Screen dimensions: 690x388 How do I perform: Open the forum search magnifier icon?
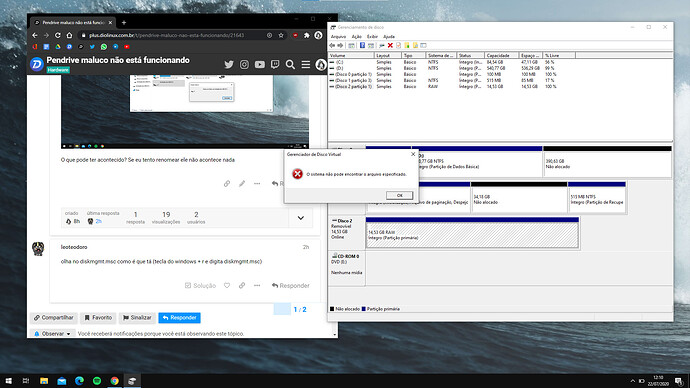[290, 64]
